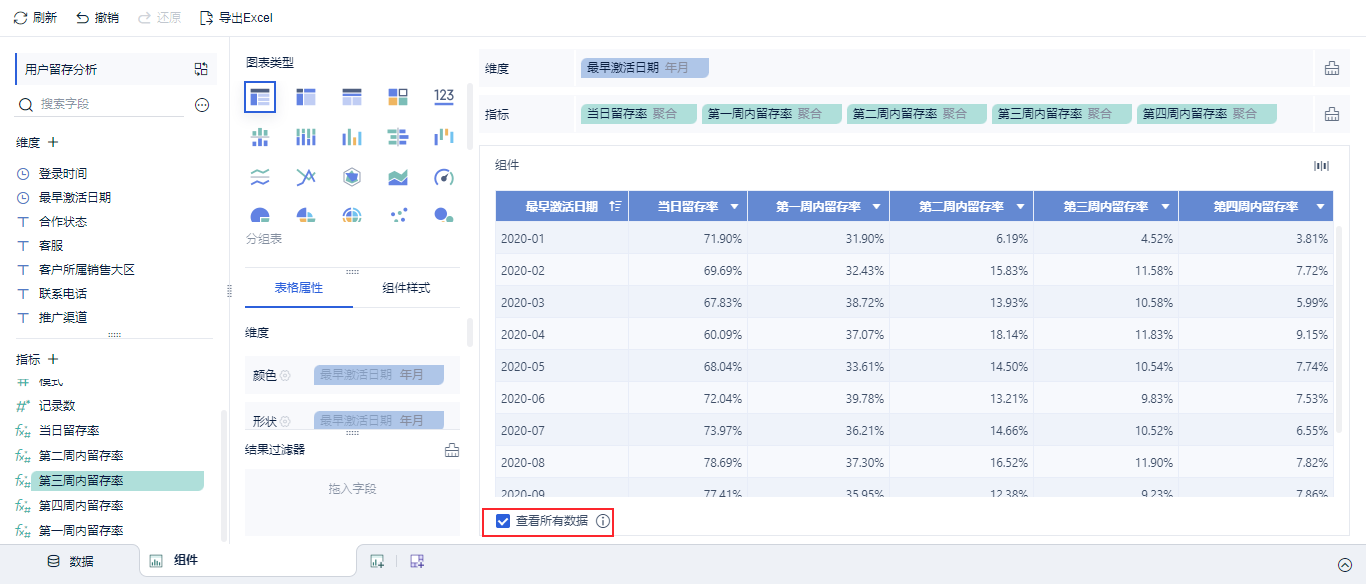Select the area chart type icon
Viewport: 1366px width, 584px height.
398,178
